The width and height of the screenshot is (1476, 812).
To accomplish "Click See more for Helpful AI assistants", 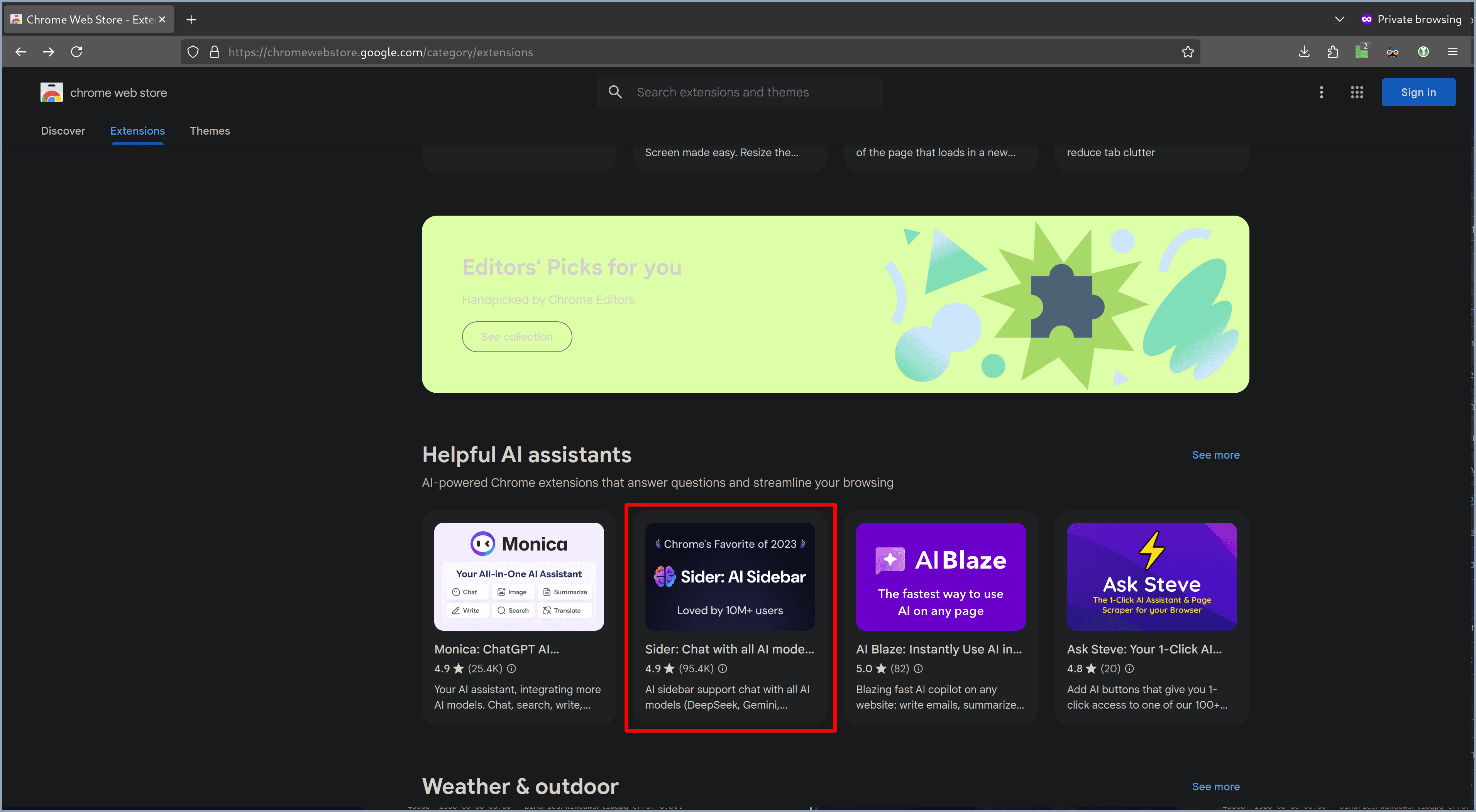I will click(1216, 455).
